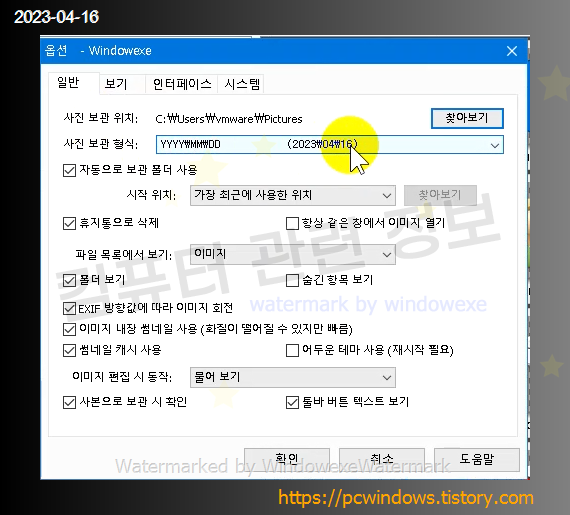Click the 파일 목록에서 보기 label
This screenshot has height=515, width=570.
124,254
